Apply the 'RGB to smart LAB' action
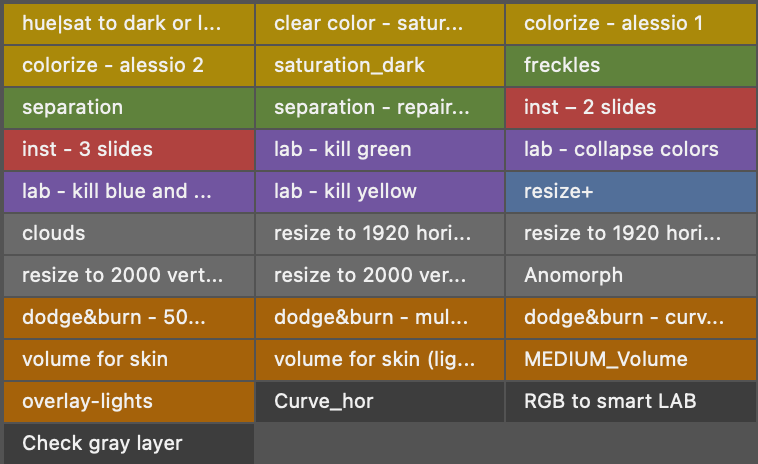This screenshot has width=758, height=464. coord(630,401)
